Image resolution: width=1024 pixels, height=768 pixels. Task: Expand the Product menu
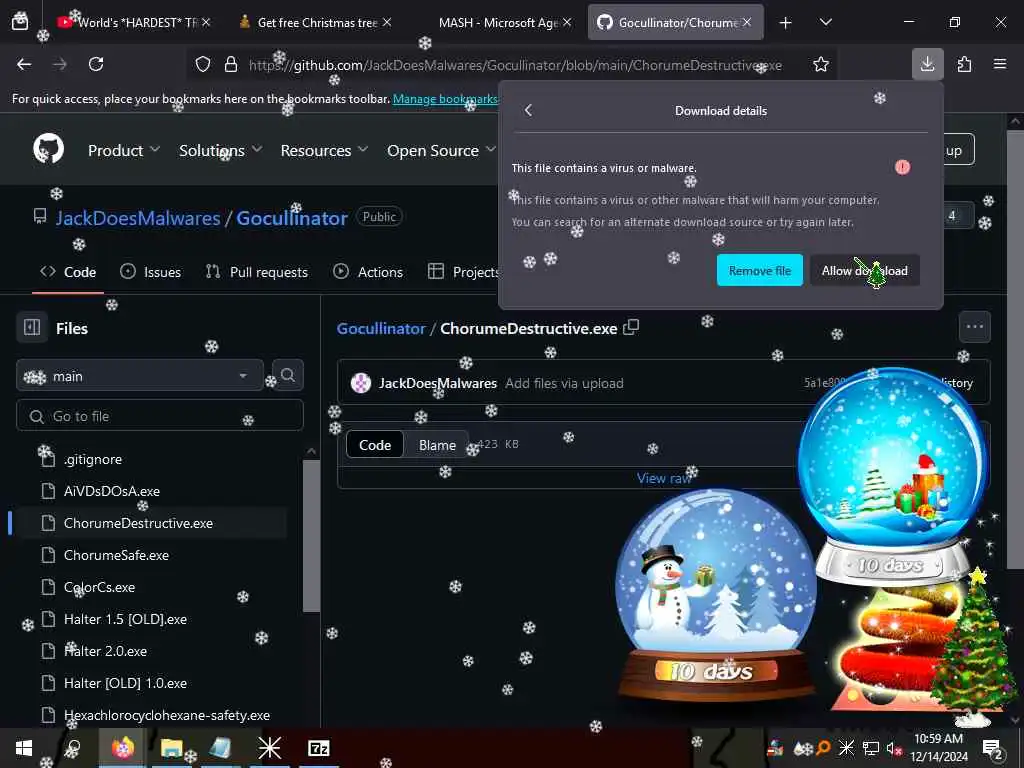[x=124, y=150]
